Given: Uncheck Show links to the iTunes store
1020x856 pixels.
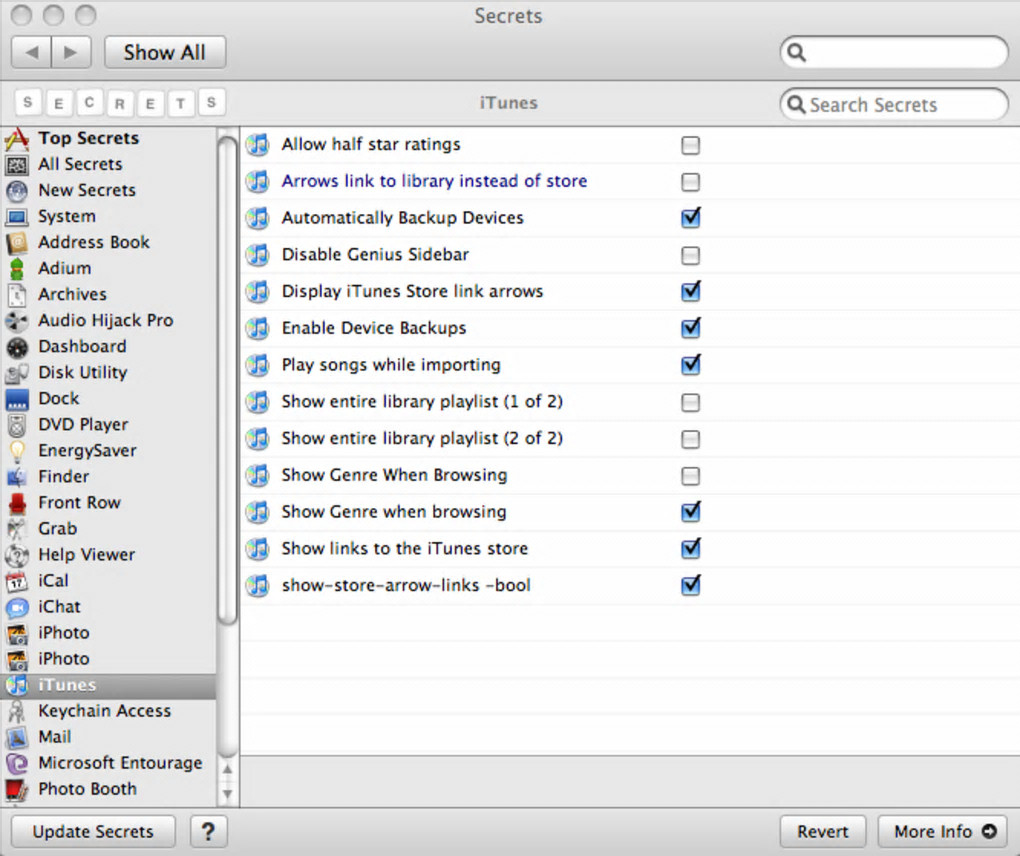Looking at the screenshot, I should coord(690,548).
